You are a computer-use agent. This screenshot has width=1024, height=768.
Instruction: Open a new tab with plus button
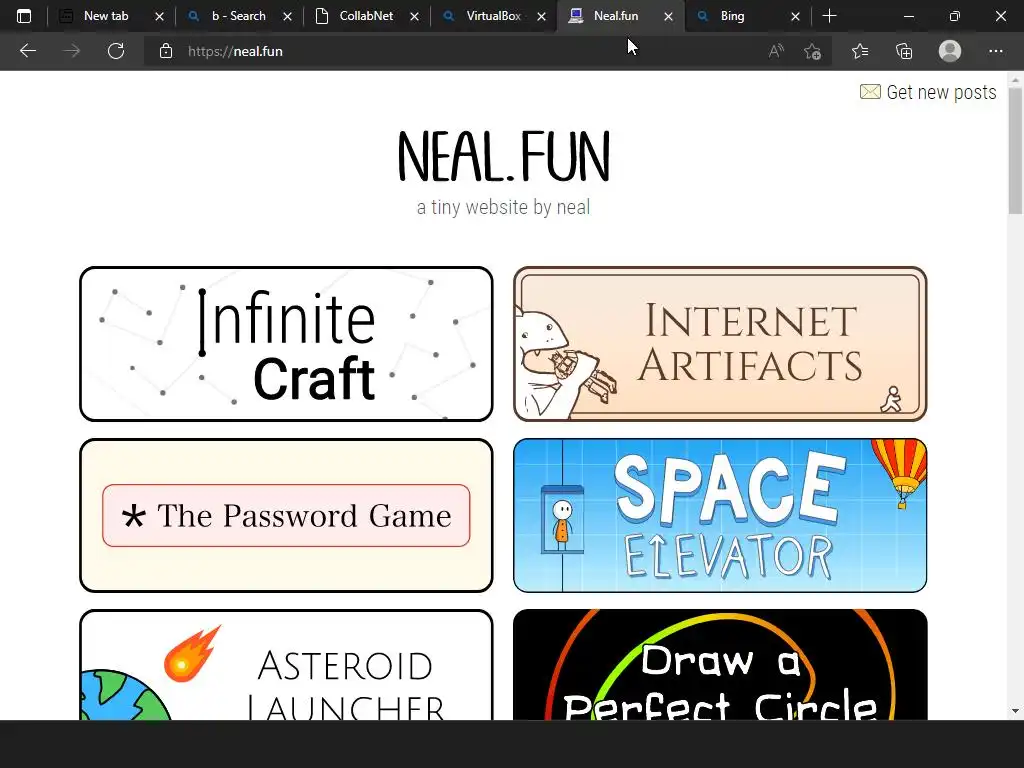click(829, 16)
